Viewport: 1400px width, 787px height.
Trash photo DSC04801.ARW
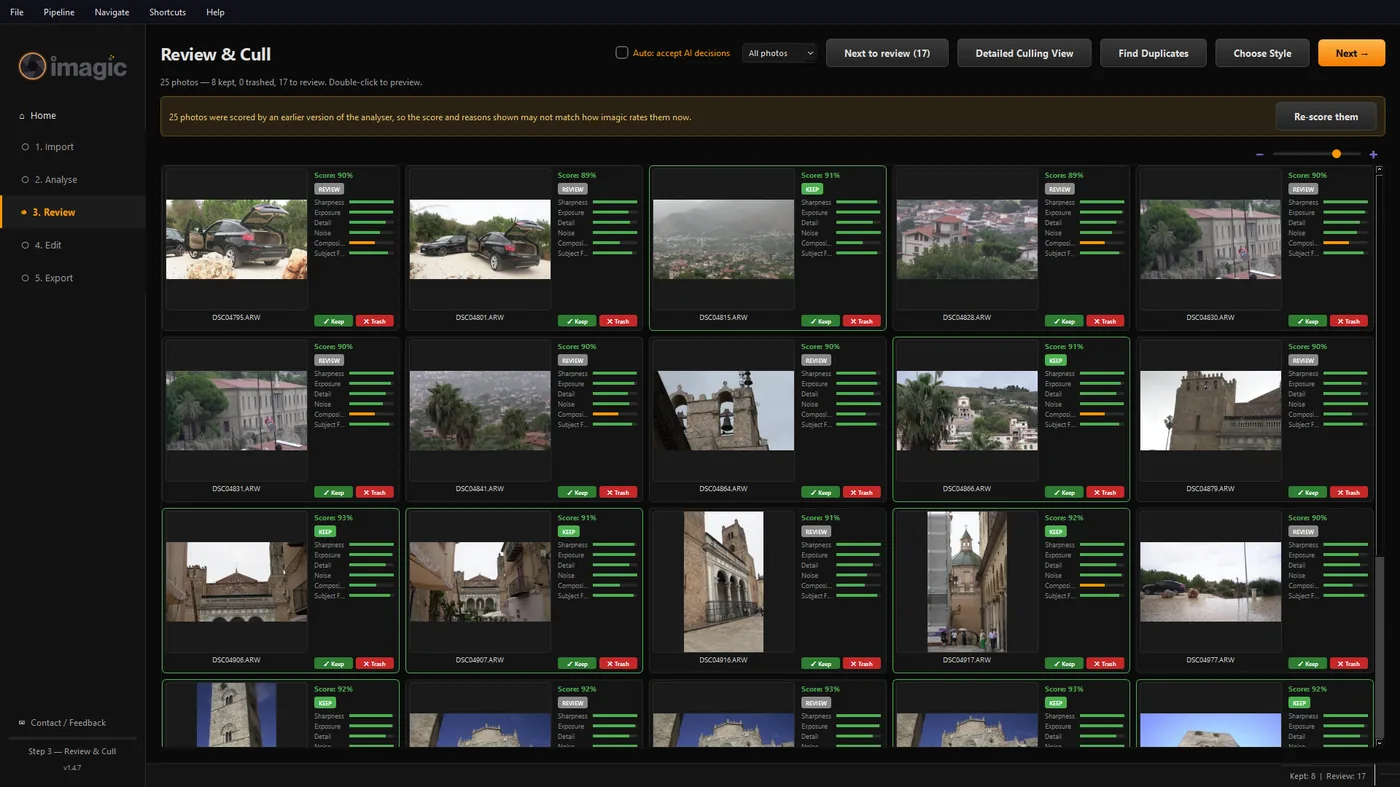(x=618, y=321)
